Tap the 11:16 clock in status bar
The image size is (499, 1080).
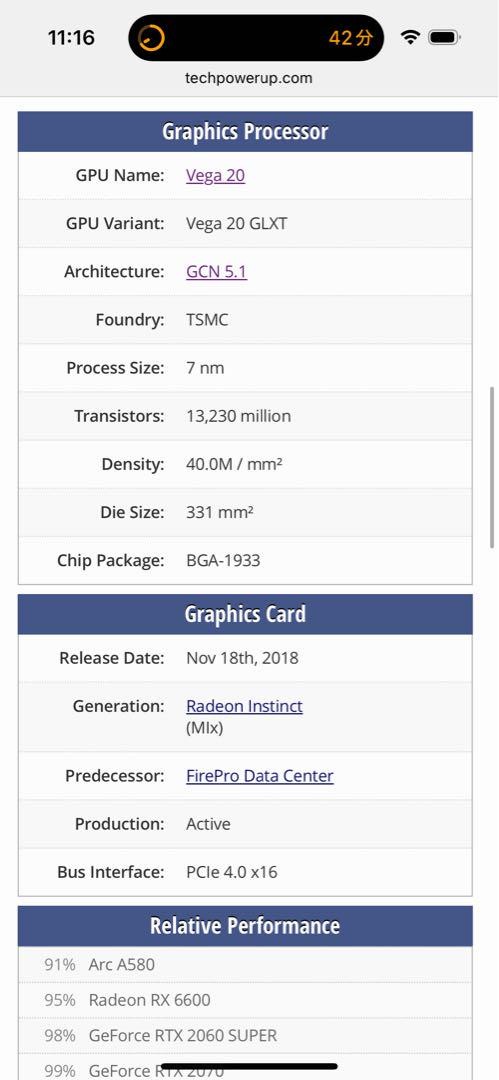coord(71,37)
